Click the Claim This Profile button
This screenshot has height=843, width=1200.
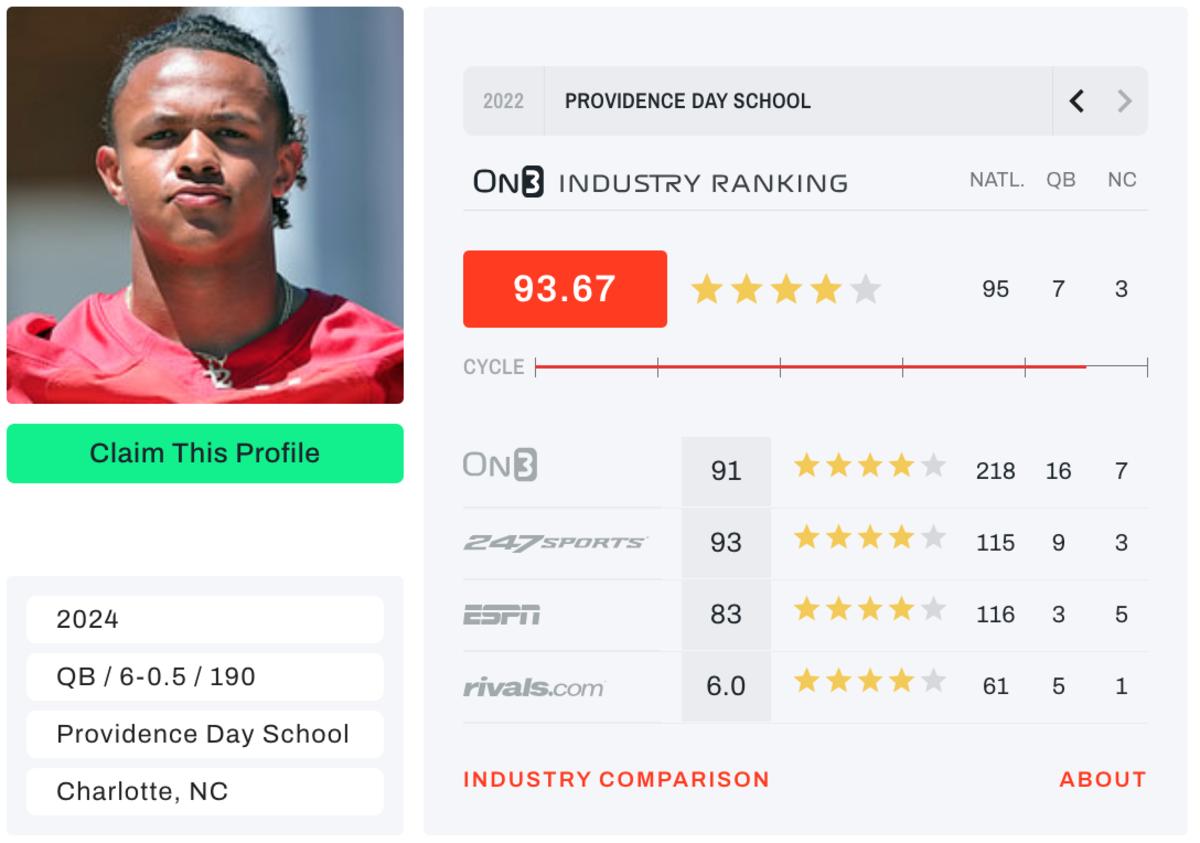coord(205,453)
